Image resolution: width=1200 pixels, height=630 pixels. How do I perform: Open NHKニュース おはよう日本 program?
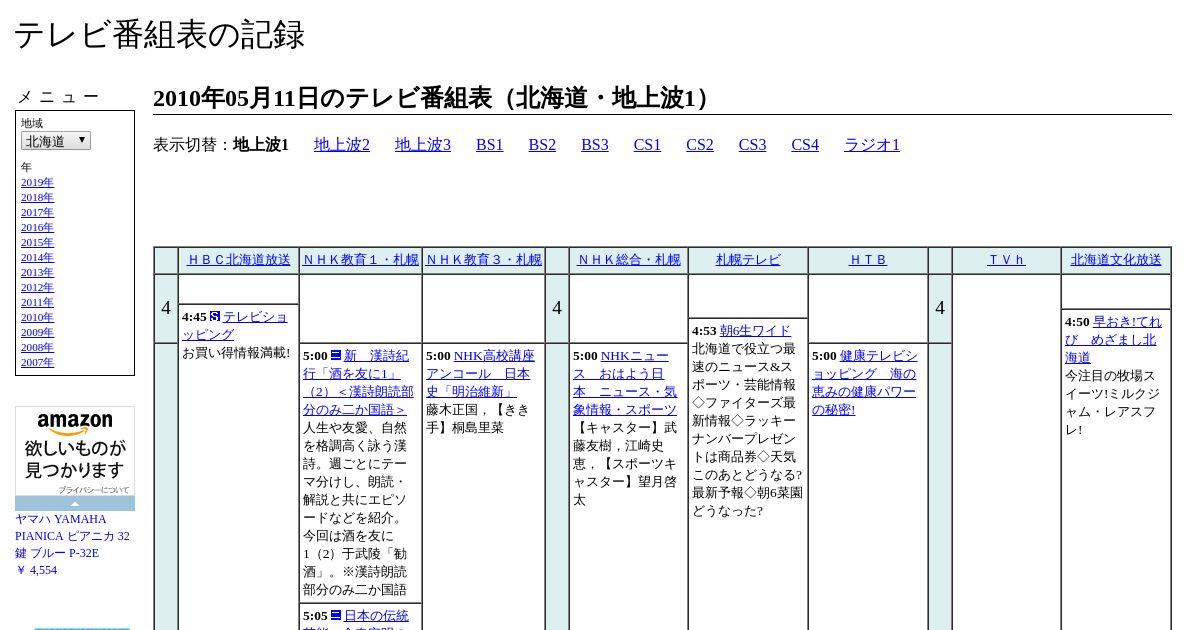625,382
